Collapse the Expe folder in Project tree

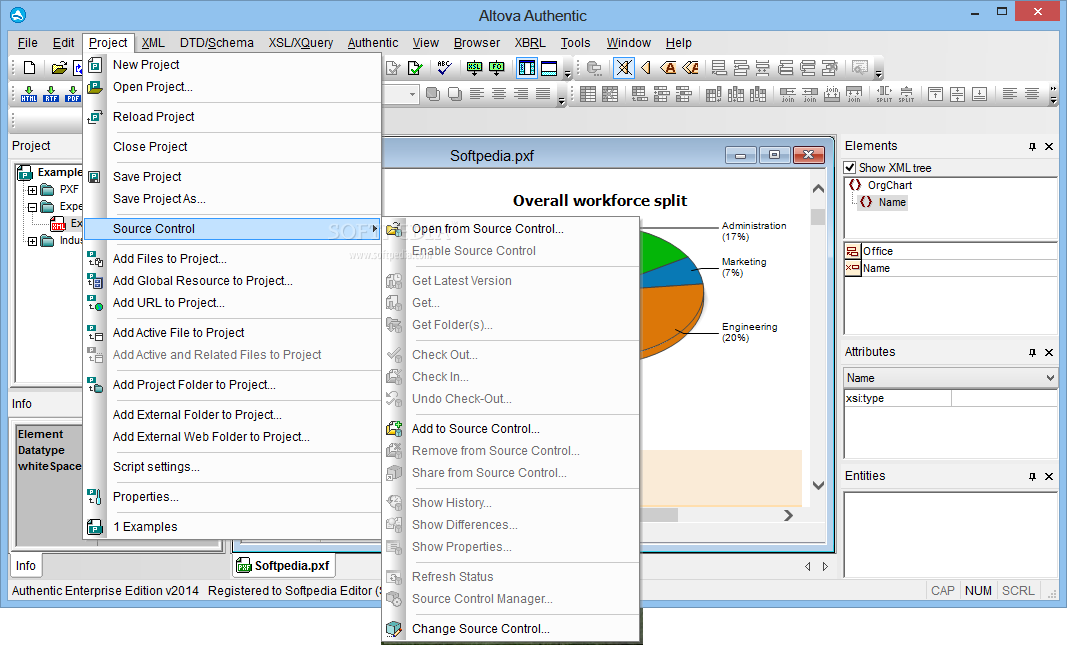coord(32,207)
